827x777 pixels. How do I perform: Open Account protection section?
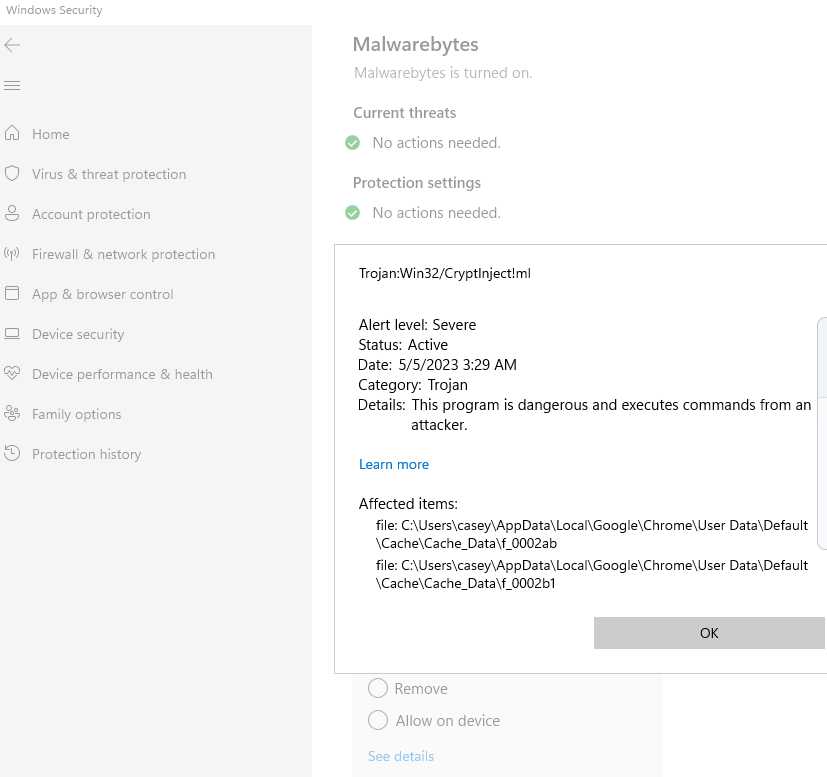point(91,214)
